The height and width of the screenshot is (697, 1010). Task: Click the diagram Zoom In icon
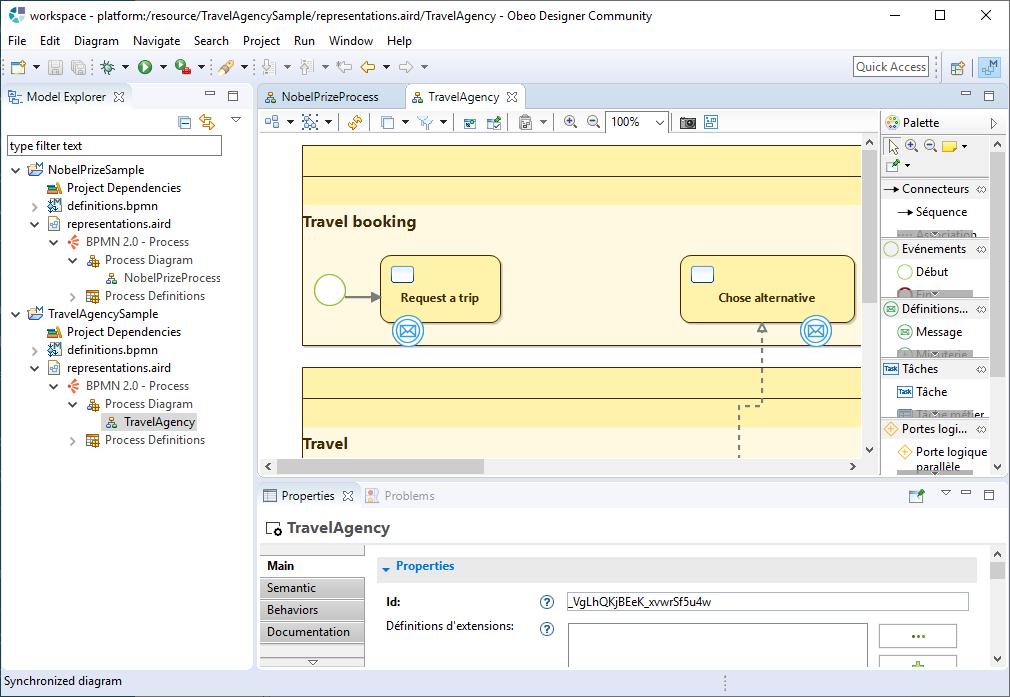(x=570, y=122)
